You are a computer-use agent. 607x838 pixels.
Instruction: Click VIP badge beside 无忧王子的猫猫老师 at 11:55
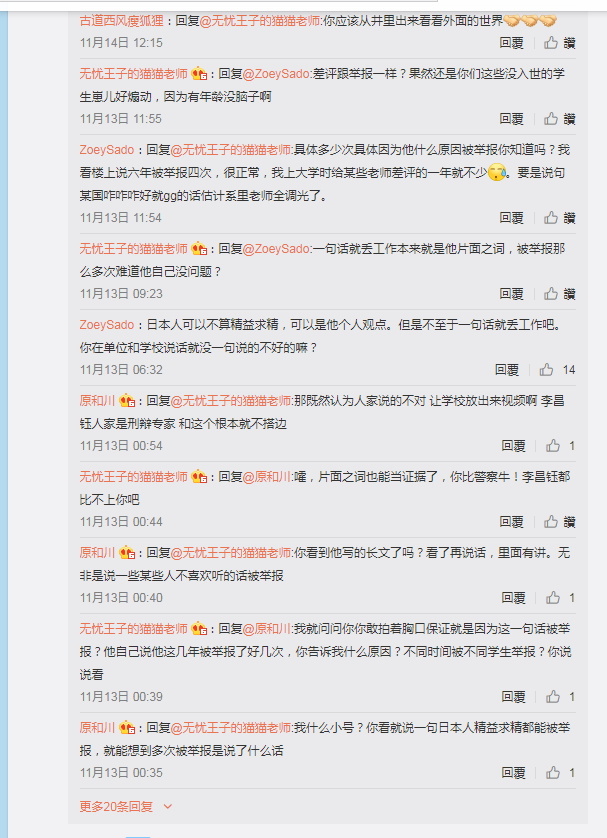(199, 73)
